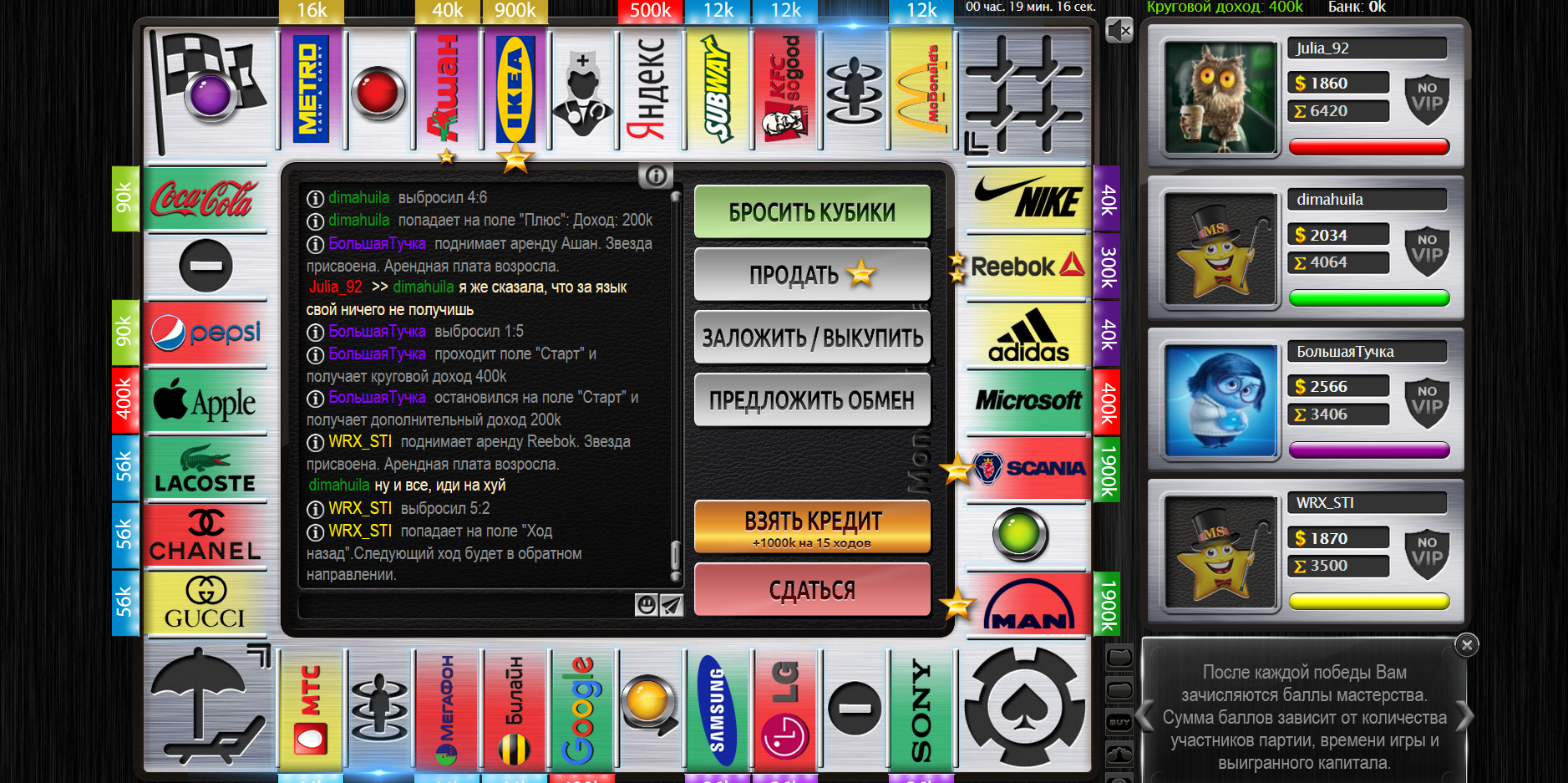1568x783 pixels.
Task: Select the LG property cell
Action: click(786, 709)
